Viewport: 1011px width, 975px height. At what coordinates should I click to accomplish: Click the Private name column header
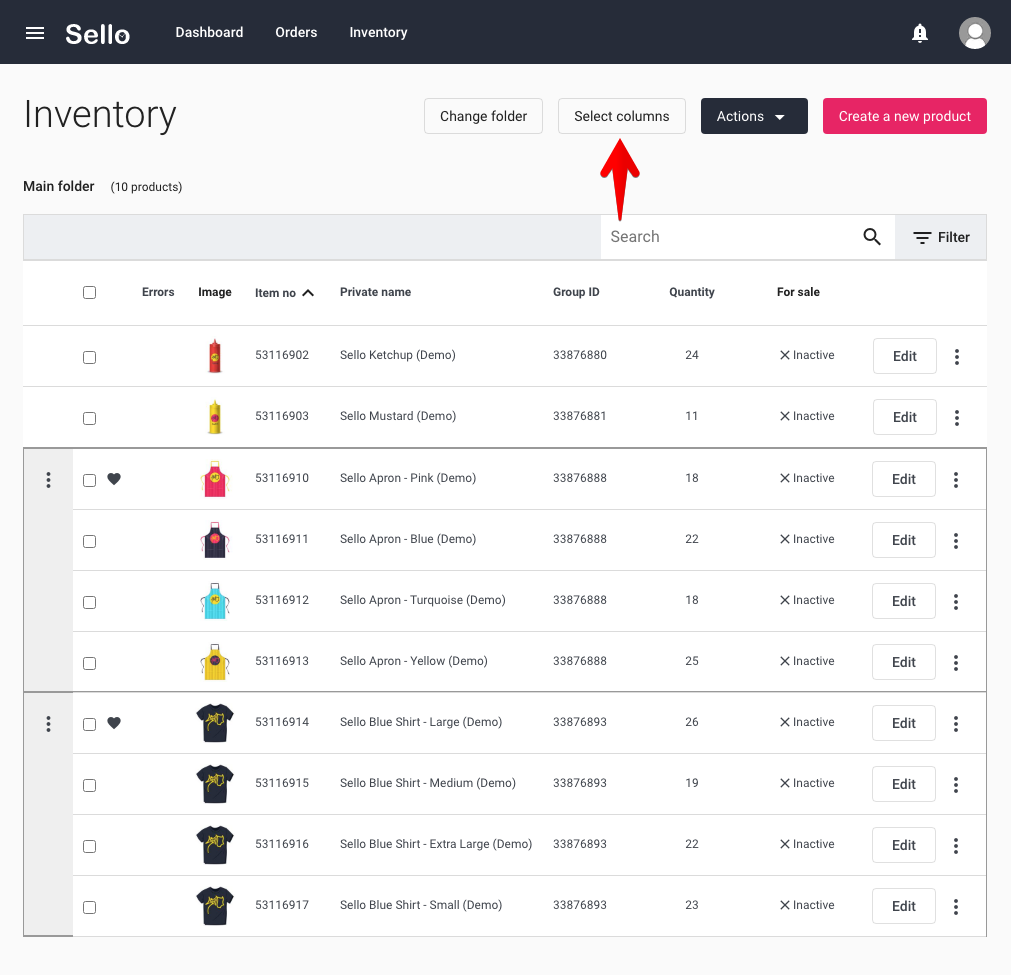pyautogui.click(x=375, y=292)
